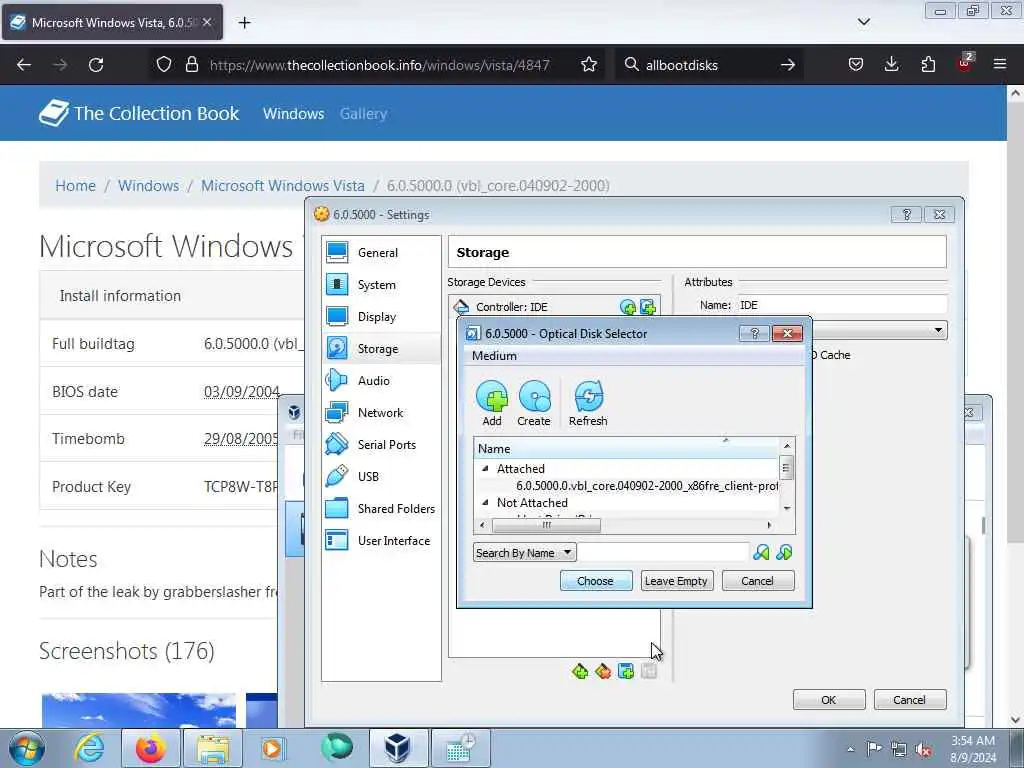The height and width of the screenshot is (768, 1024).
Task: Show hidden tray icons arrow
Action: (x=850, y=749)
